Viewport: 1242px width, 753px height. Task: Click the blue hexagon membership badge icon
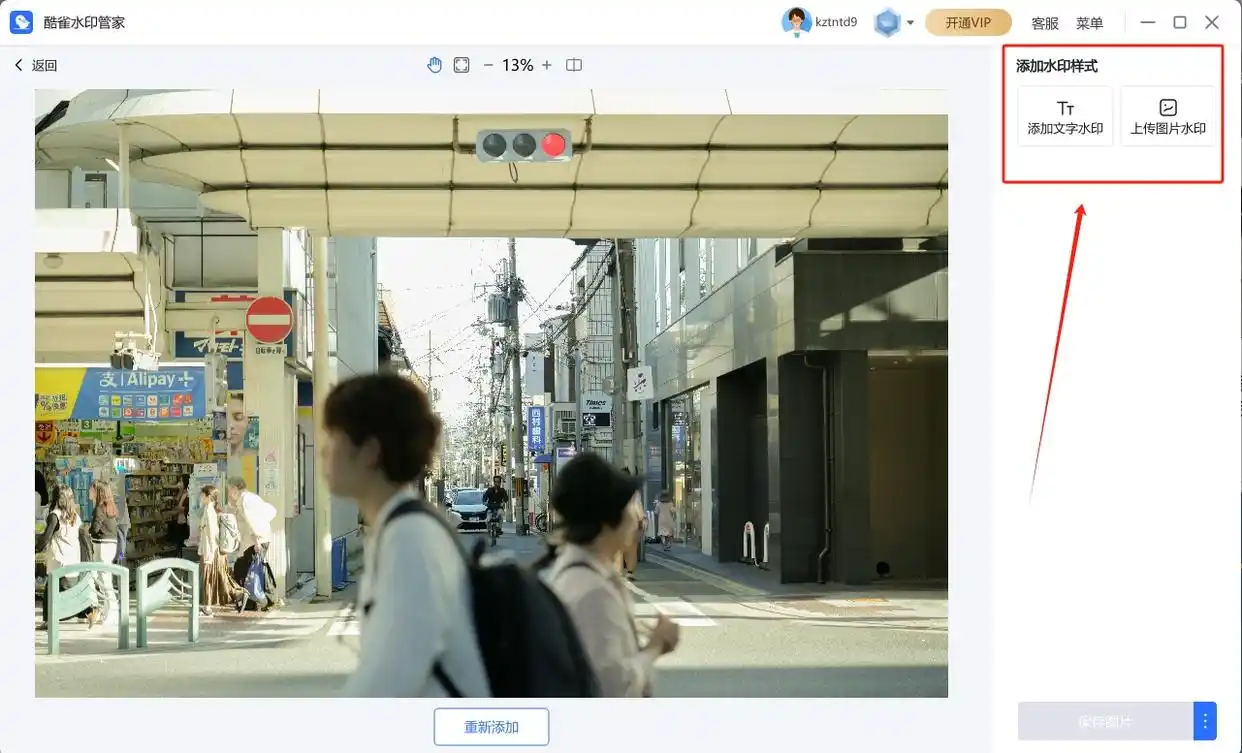pos(887,22)
